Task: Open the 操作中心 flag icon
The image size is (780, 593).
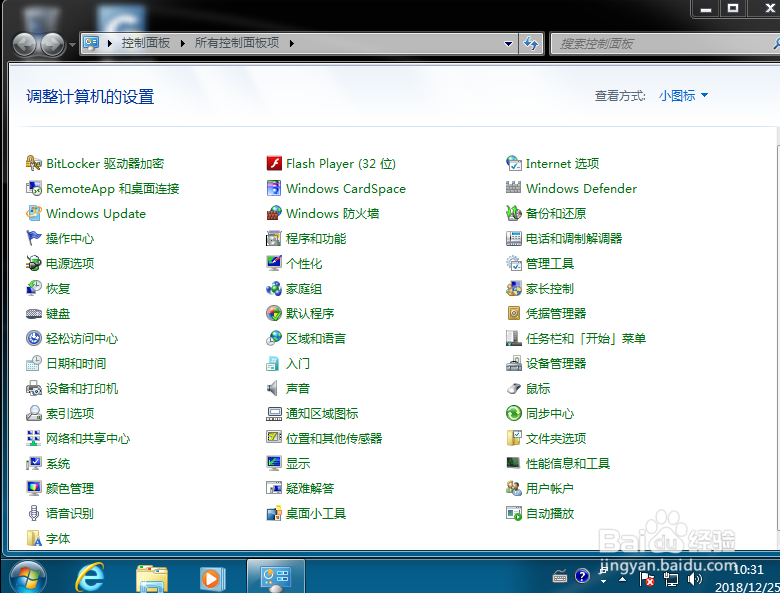Action: click(34, 238)
